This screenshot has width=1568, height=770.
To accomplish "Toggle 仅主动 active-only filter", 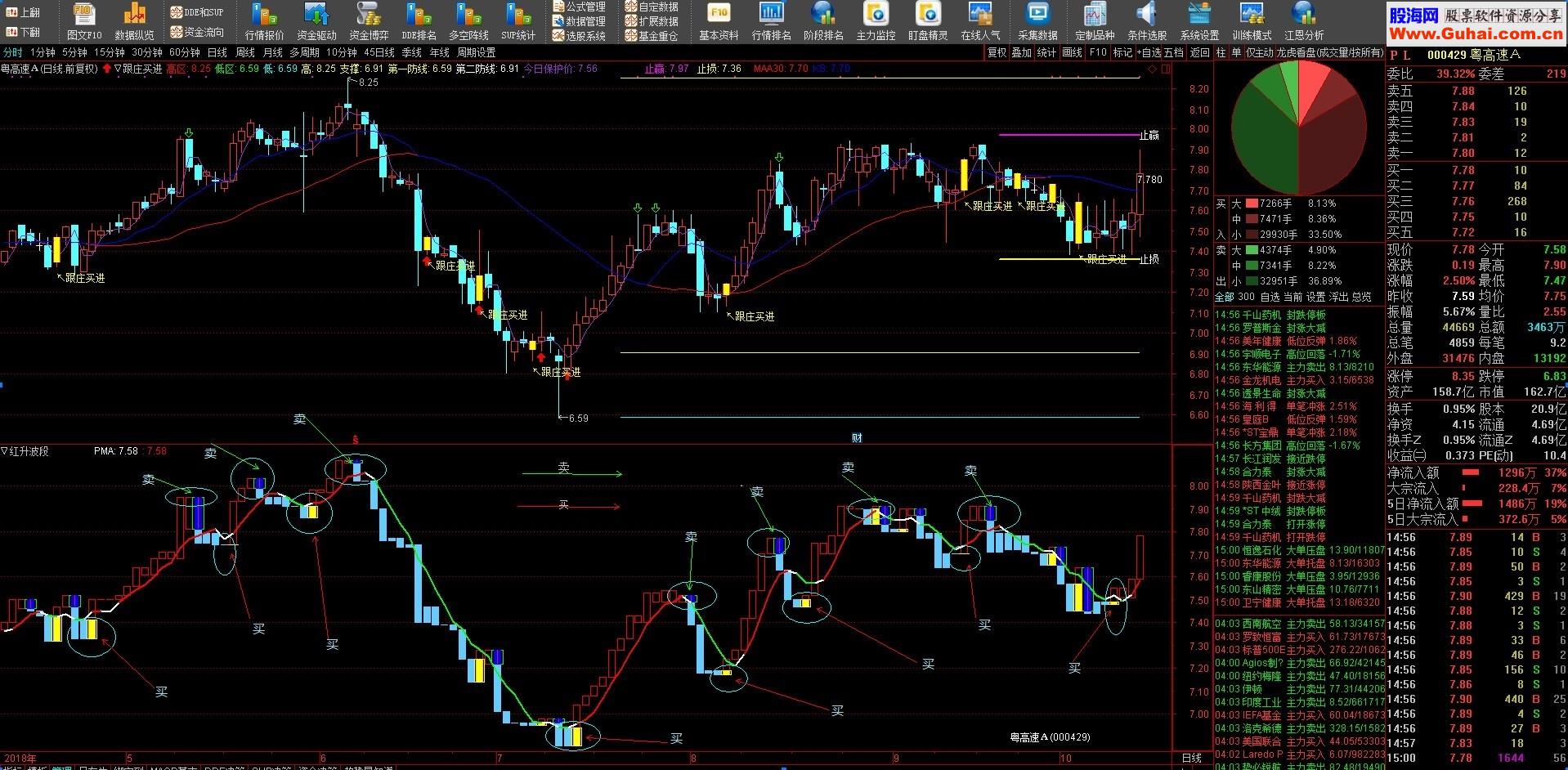I will [1259, 52].
